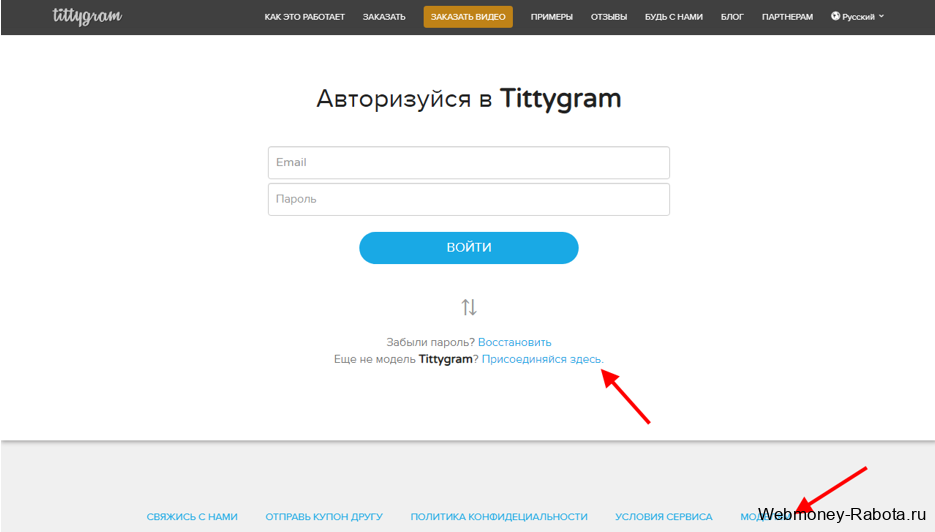Follow the «Восстановить» password link
This screenshot has height=532, width=935.
514,342
